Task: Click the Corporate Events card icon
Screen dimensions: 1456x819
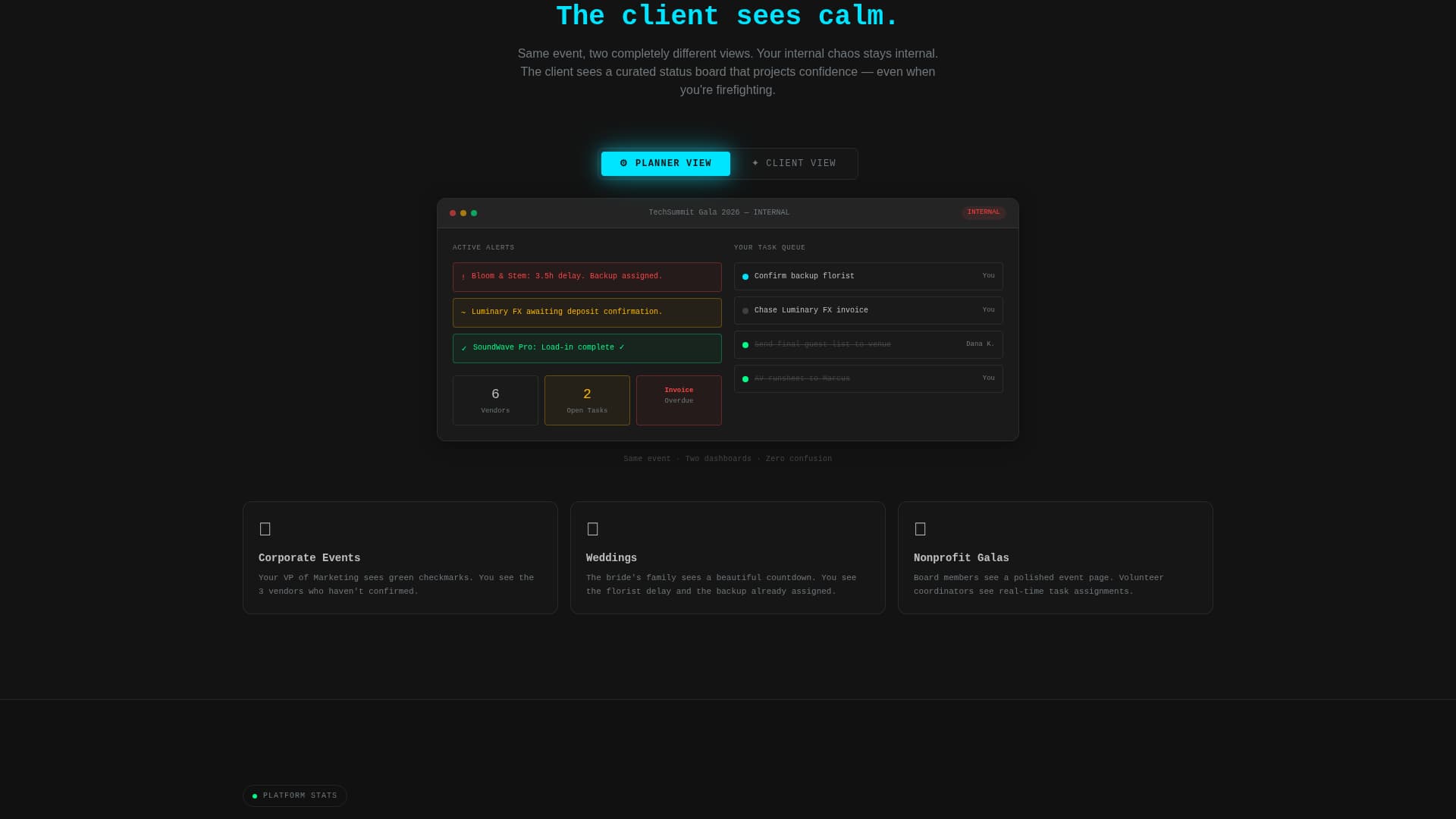Action: click(x=265, y=529)
